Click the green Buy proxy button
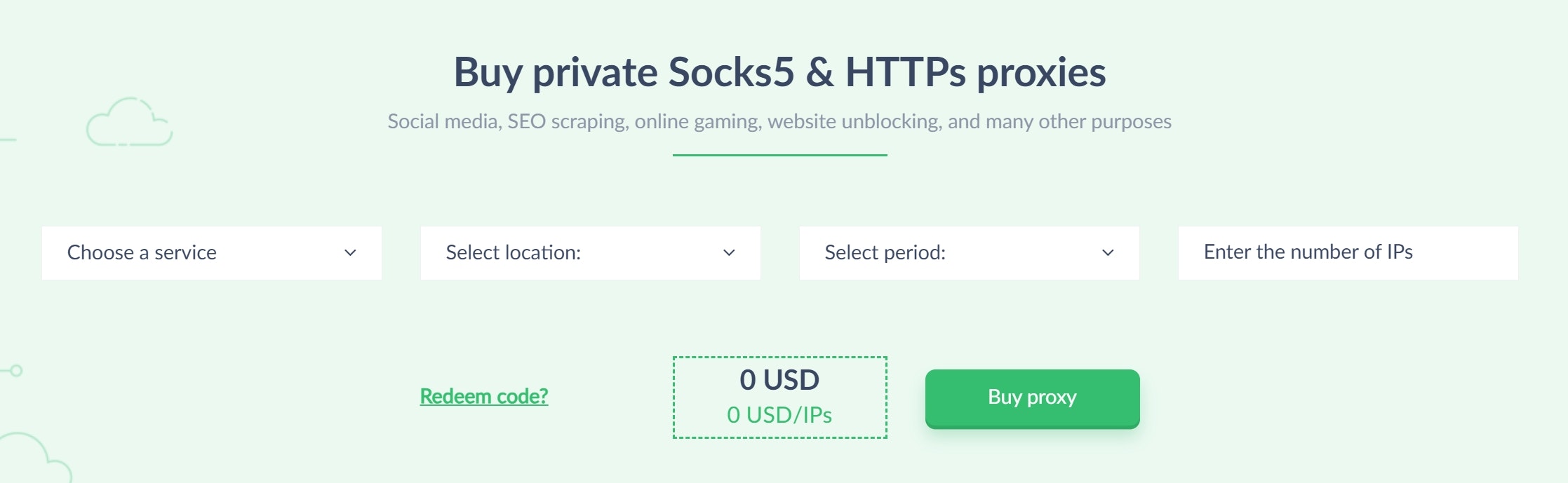The image size is (1568, 483). coord(1032,398)
